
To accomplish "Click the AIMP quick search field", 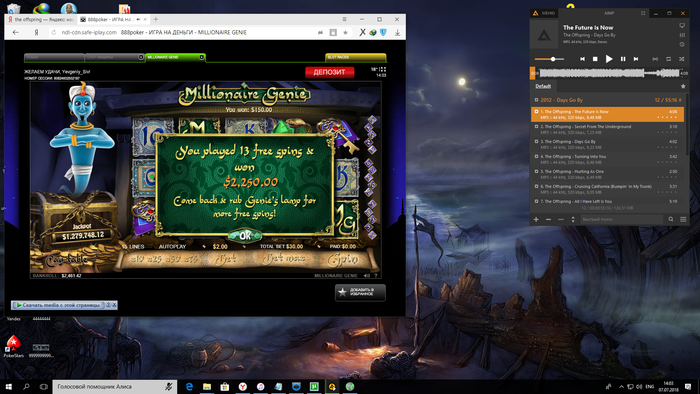I will click(x=621, y=220).
